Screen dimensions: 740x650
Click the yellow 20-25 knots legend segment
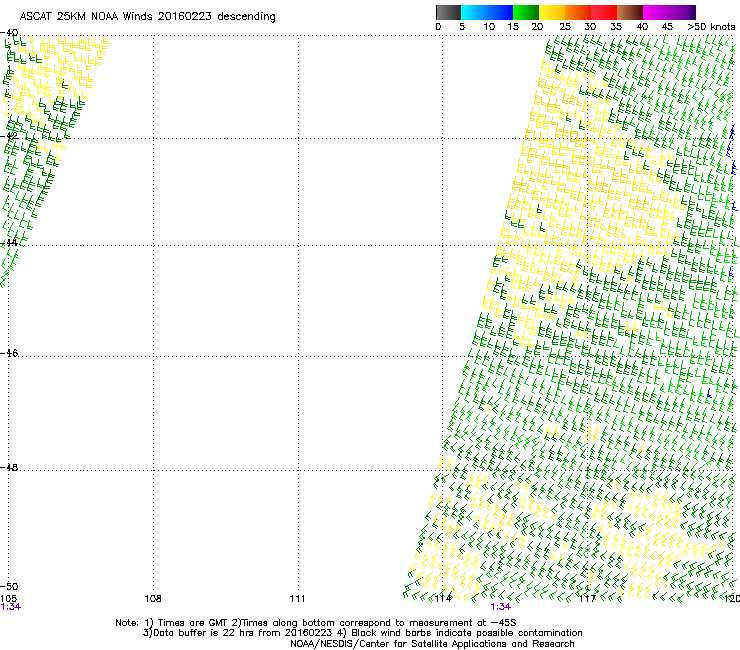[552, 12]
